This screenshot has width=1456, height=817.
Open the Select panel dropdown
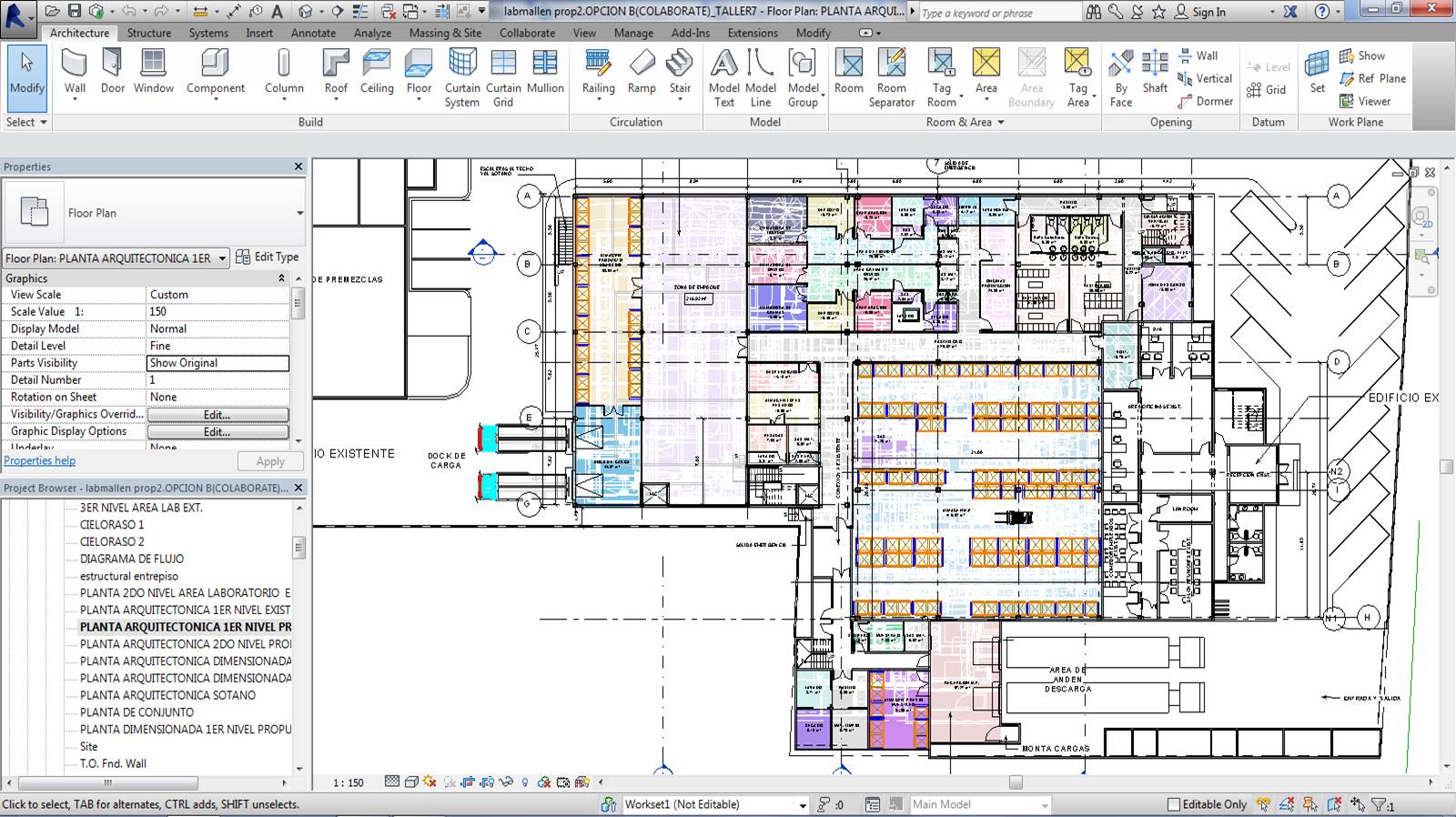pos(26,122)
